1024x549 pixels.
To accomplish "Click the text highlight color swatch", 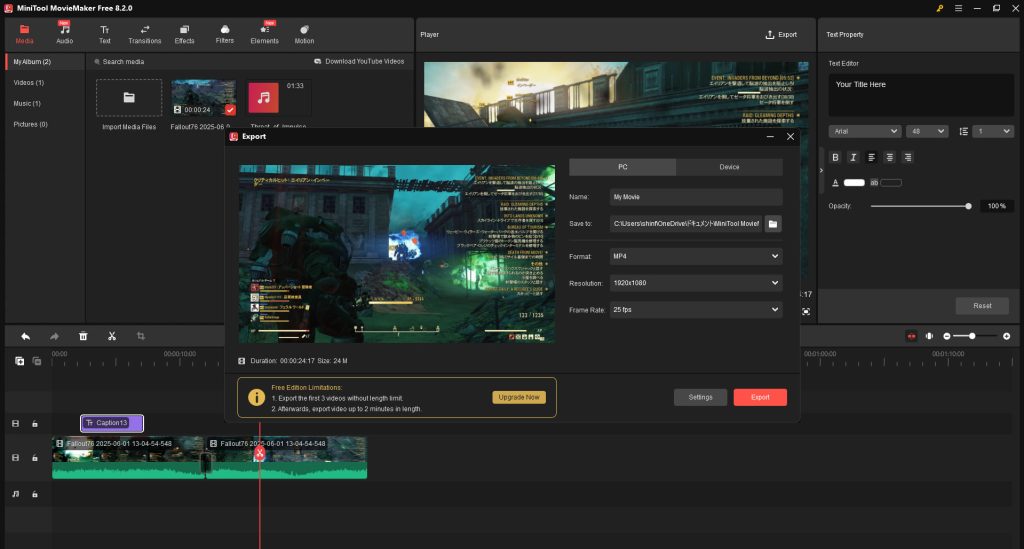I will coord(891,183).
